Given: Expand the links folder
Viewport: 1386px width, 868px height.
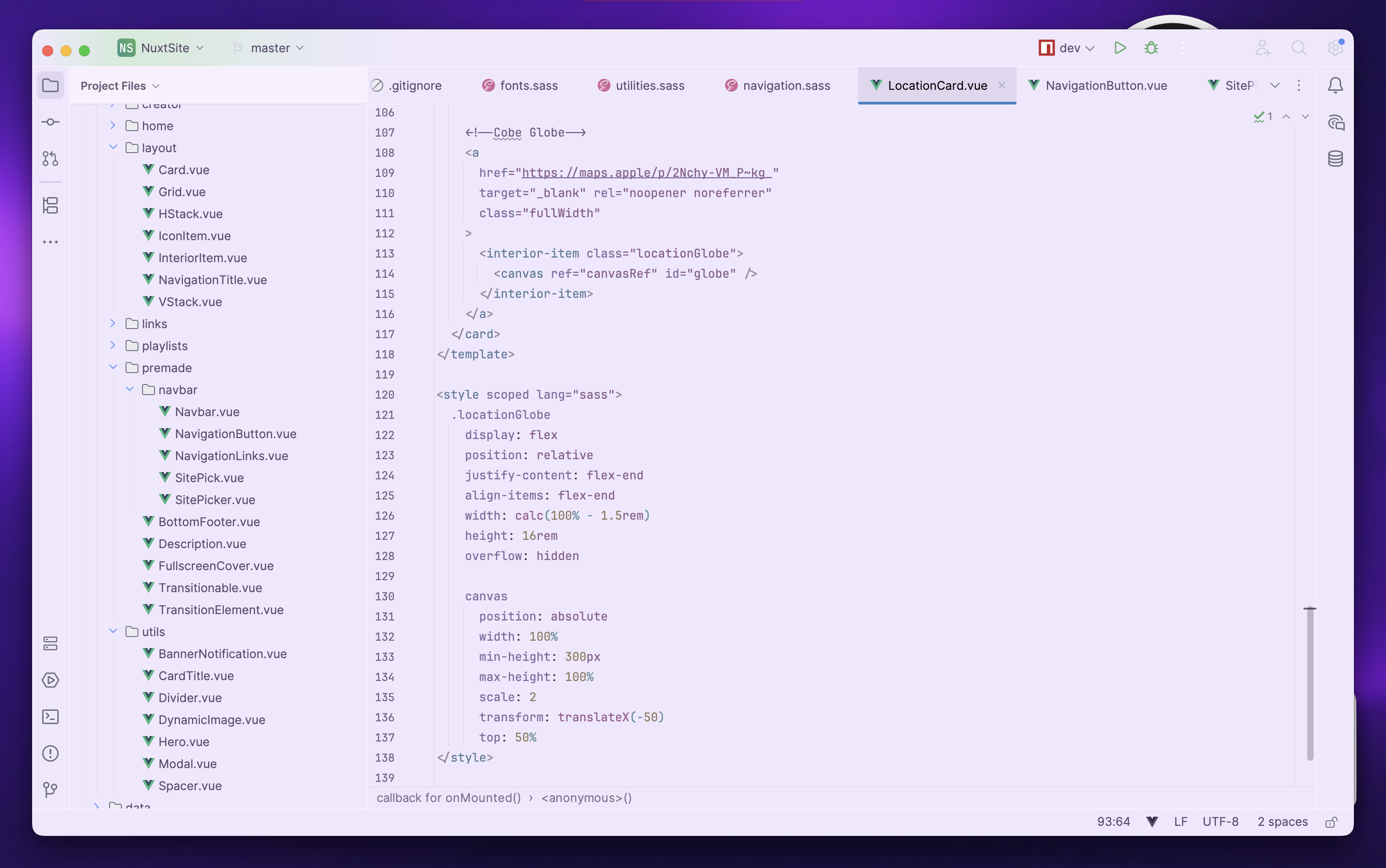Looking at the screenshot, I should [x=113, y=323].
